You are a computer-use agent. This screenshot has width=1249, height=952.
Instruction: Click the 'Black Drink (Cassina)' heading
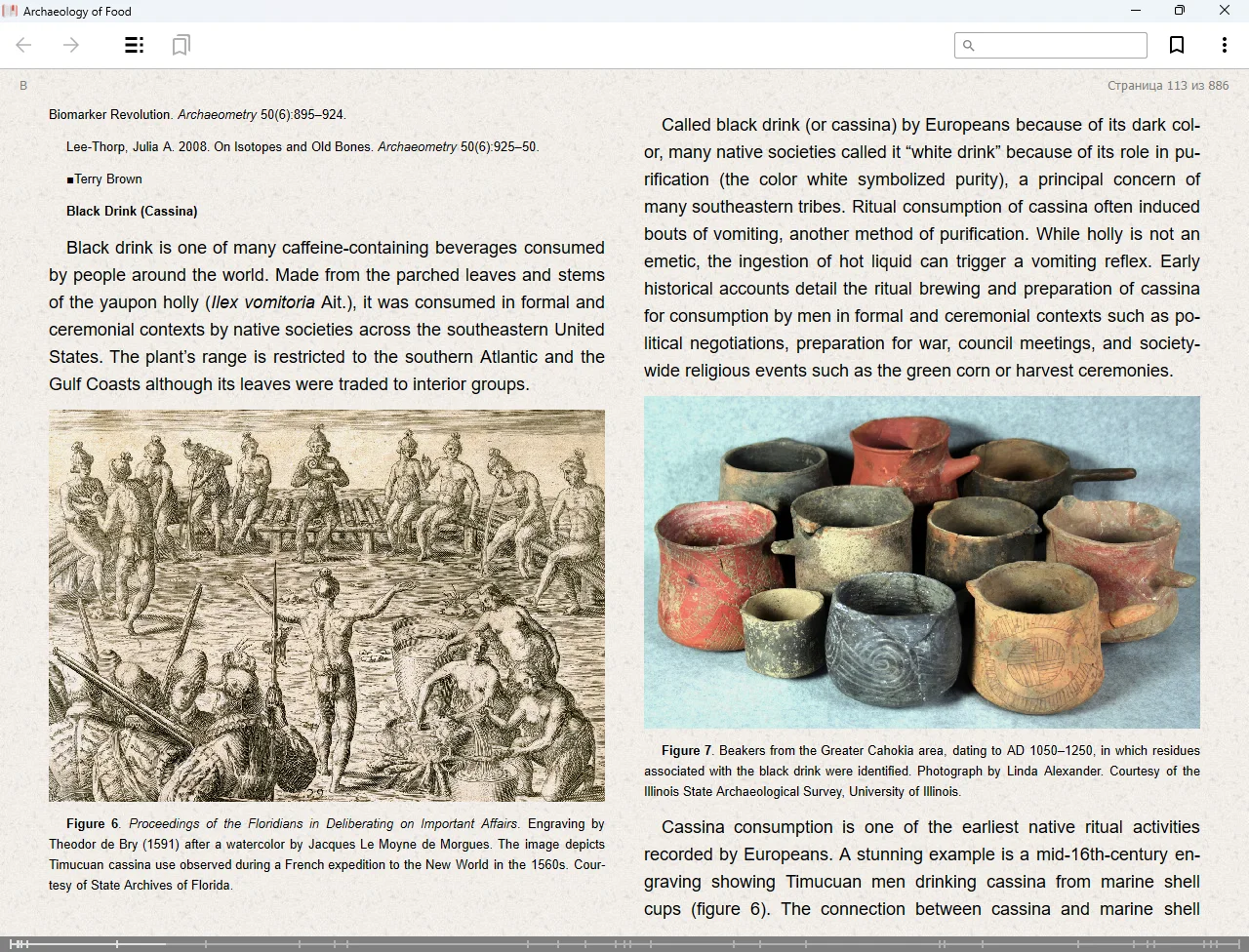click(132, 211)
